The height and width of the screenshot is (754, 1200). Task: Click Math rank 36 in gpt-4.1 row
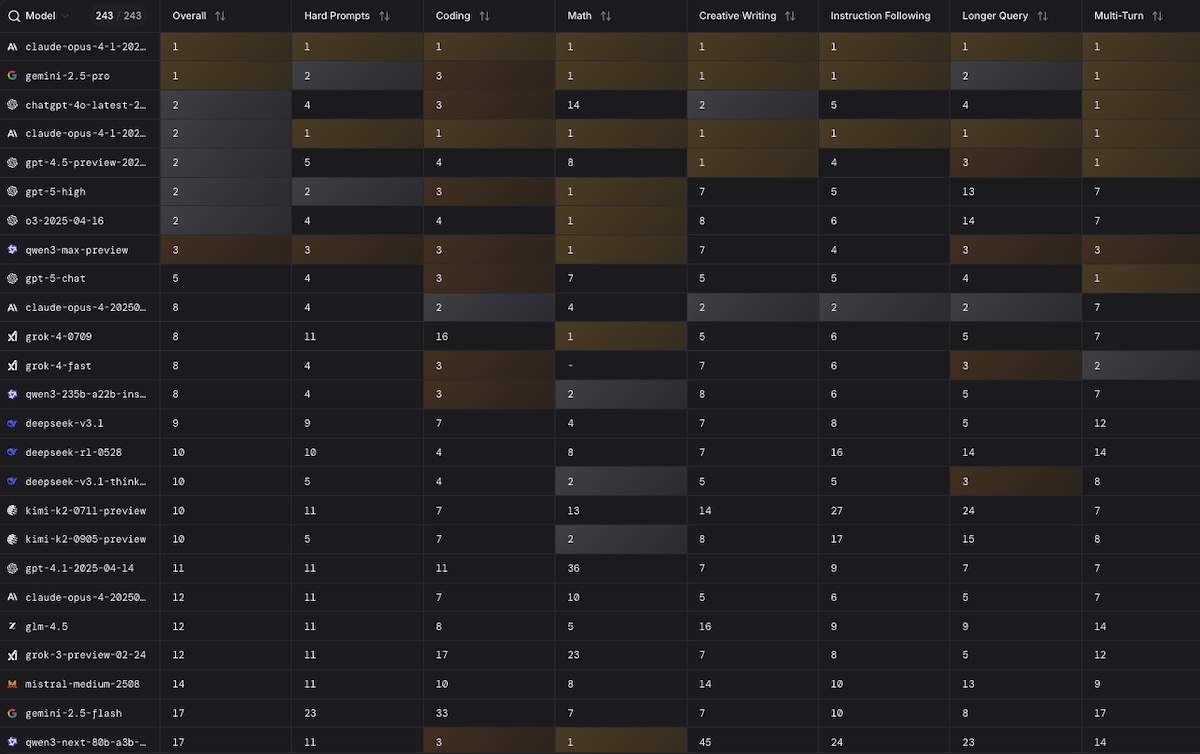coord(574,568)
